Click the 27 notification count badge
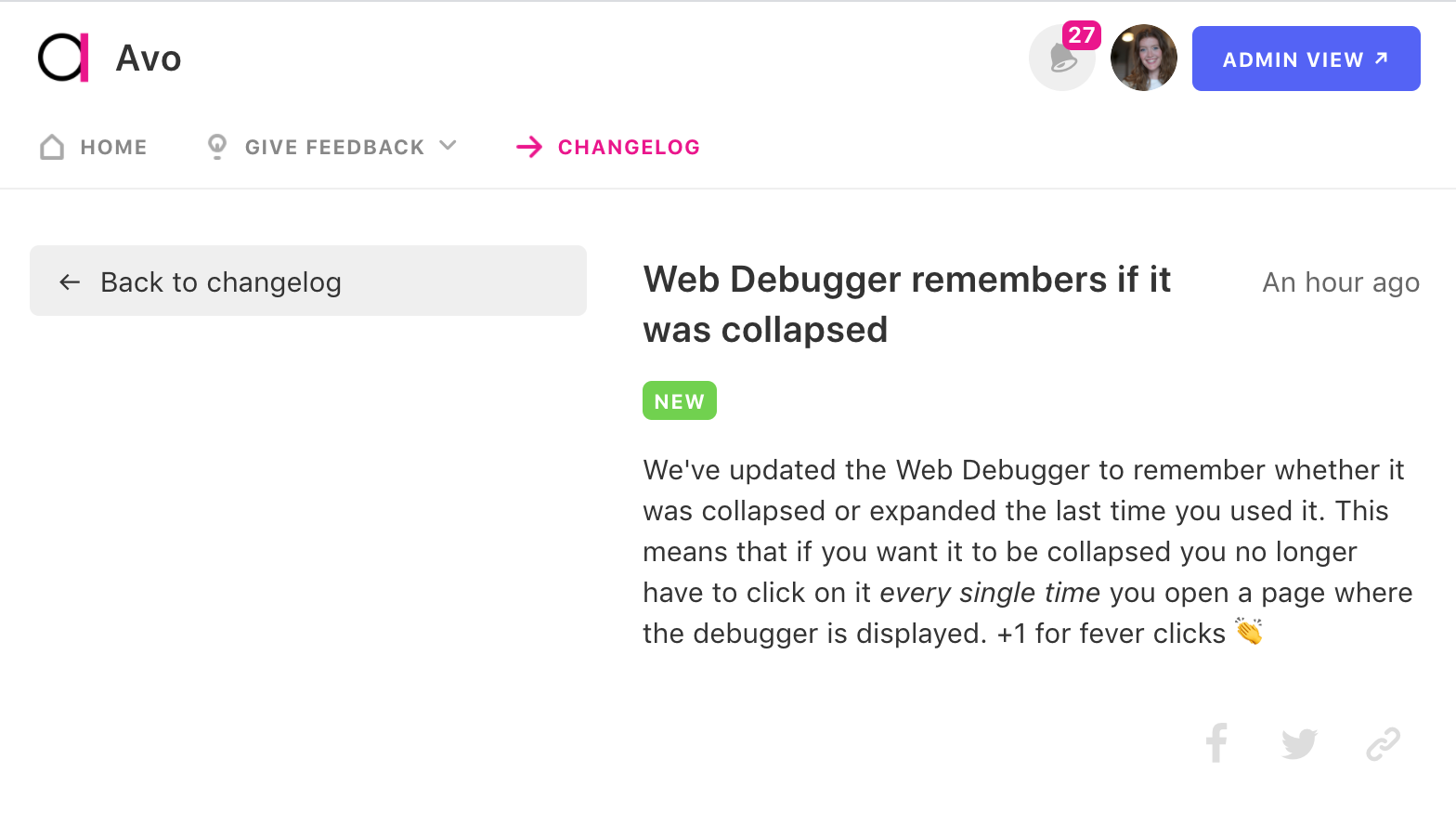The height and width of the screenshot is (825, 1456). pyautogui.click(x=1082, y=35)
